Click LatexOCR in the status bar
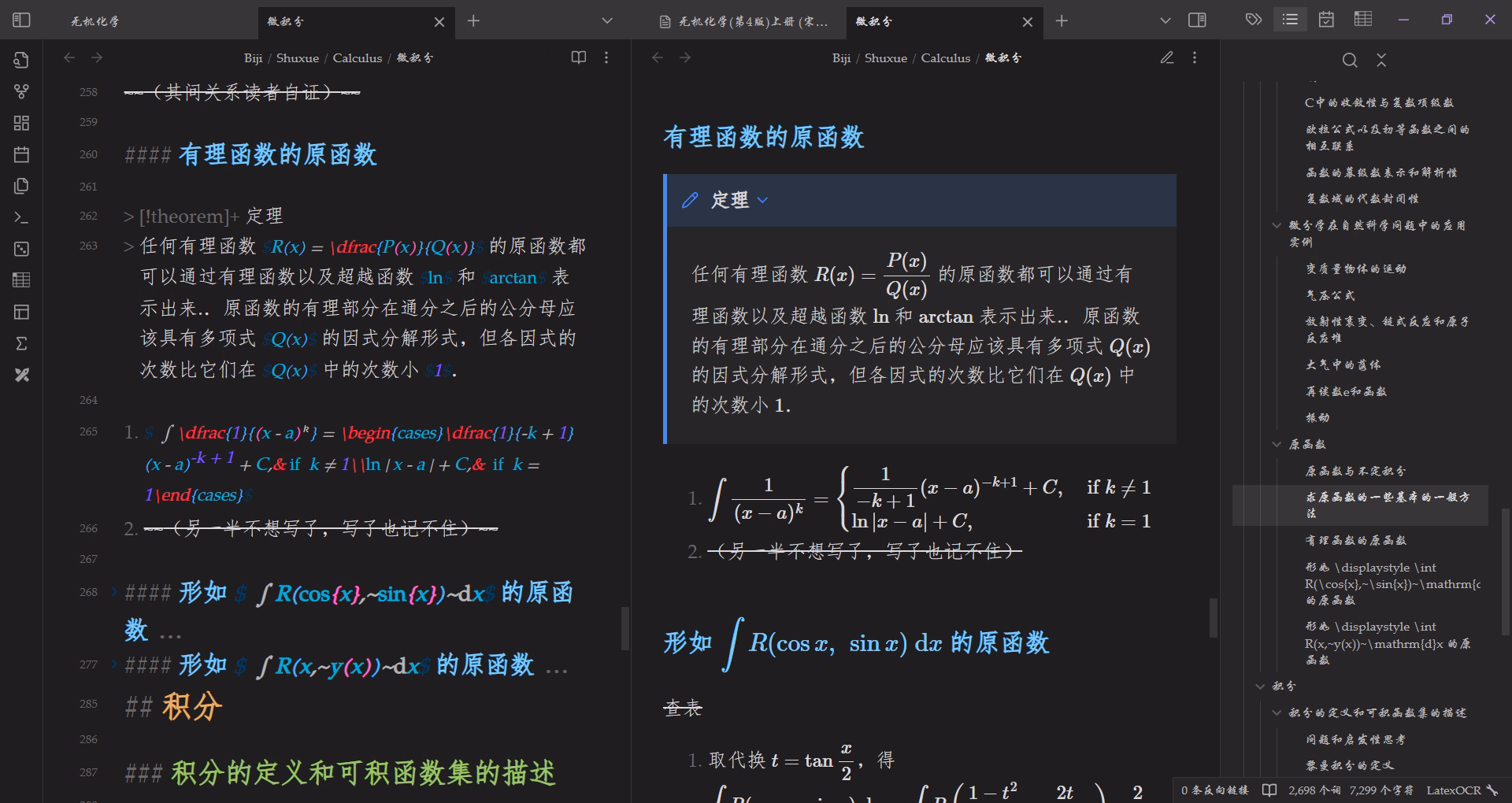Viewport: 1512px width, 803px height. 1454,790
